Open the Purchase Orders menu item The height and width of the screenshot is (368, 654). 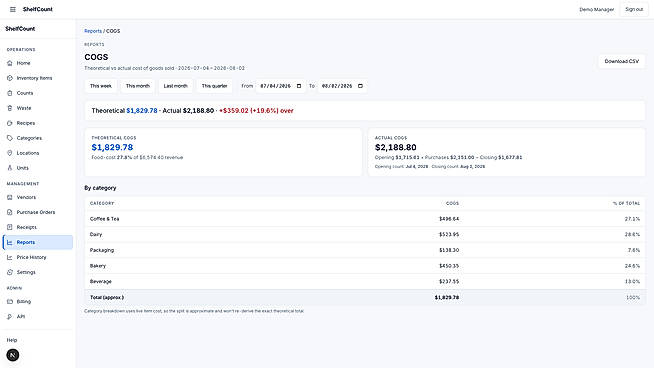38,212
